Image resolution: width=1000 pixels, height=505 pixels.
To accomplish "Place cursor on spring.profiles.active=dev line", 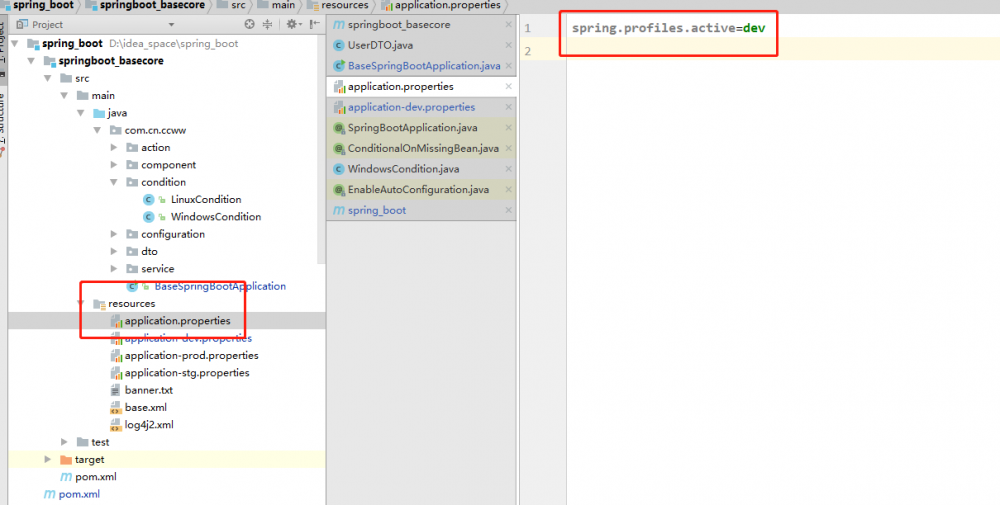I will pyautogui.click(x=668, y=29).
